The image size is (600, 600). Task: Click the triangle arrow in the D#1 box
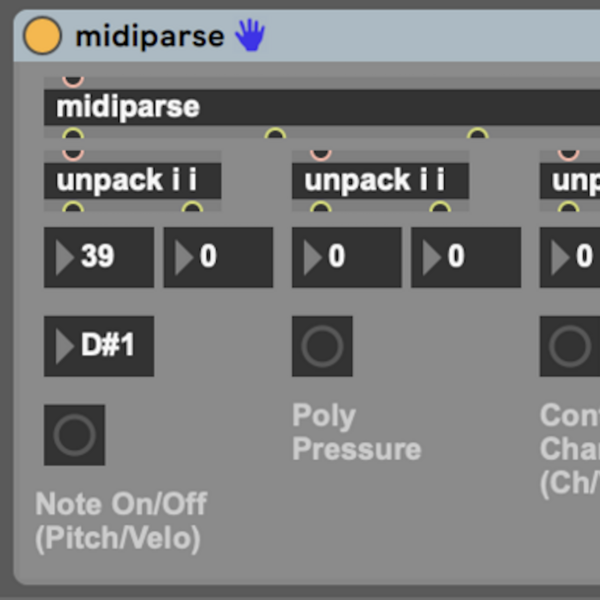pos(65,346)
